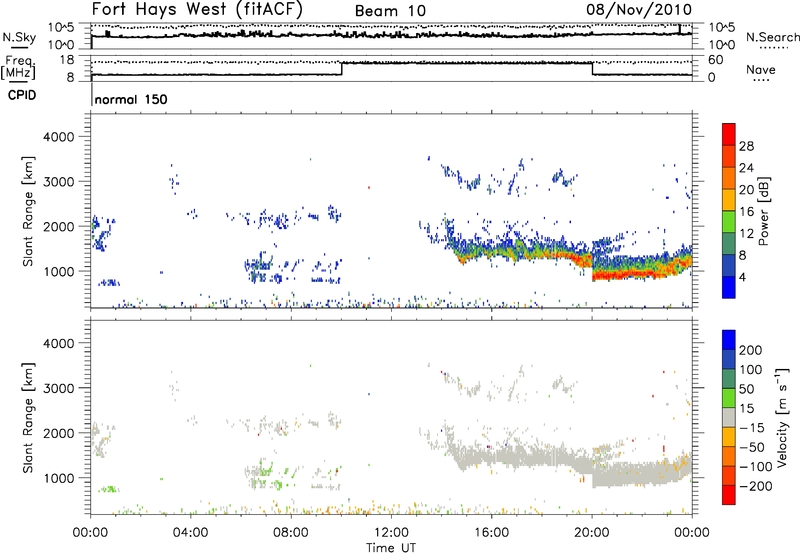Click the '60' Nave axis tick
Viewport: 800px width, 554px height.
coord(716,60)
